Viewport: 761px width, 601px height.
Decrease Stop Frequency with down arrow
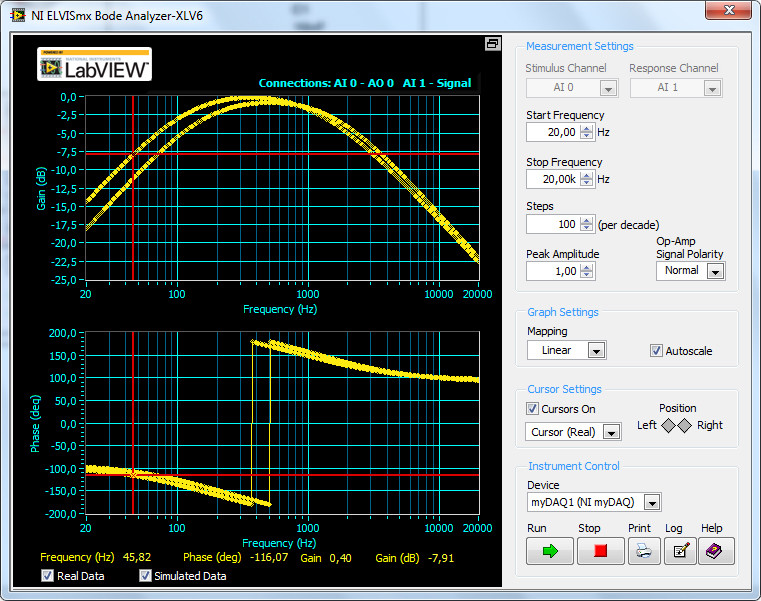point(587,183)
